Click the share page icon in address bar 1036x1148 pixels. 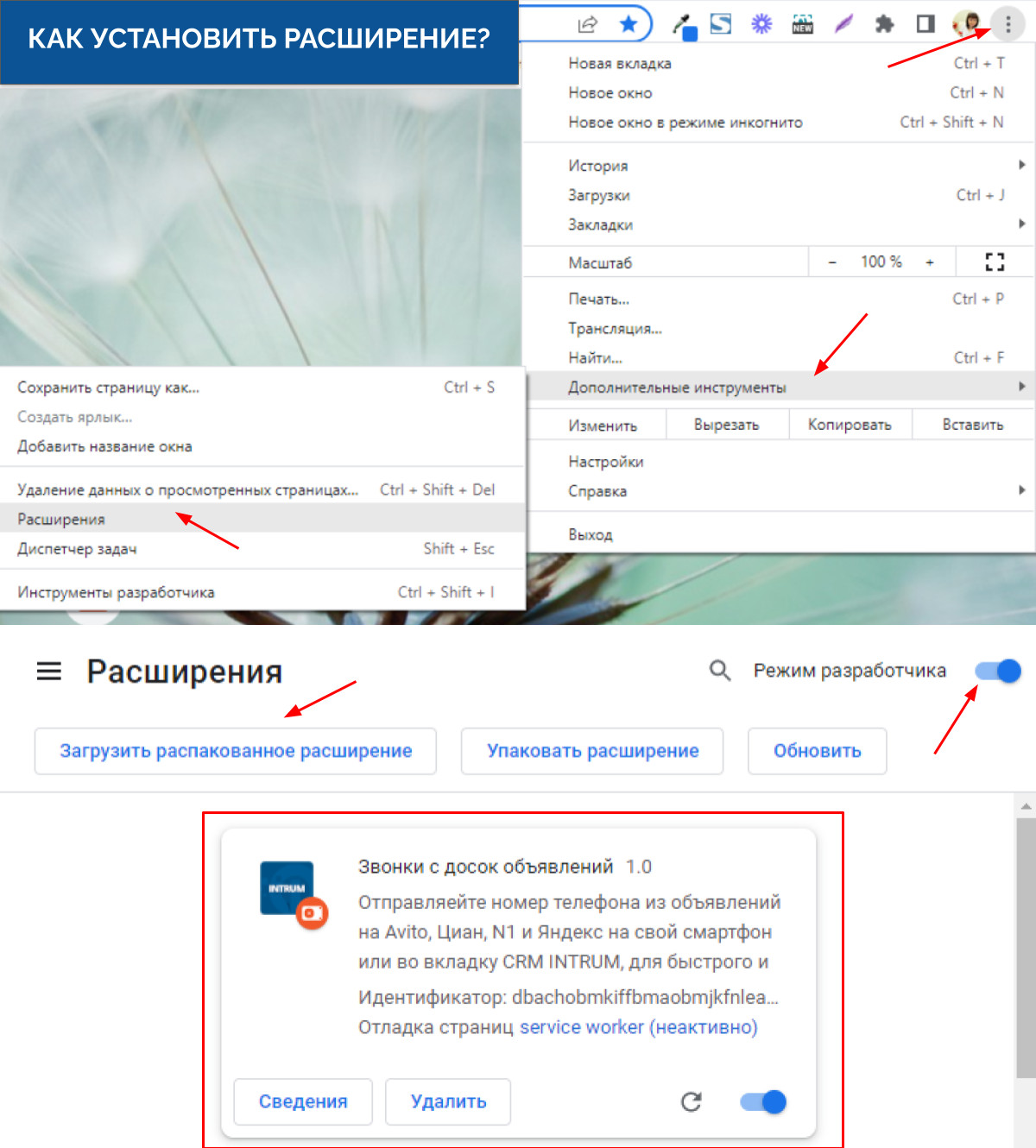(x=587, y=24)
